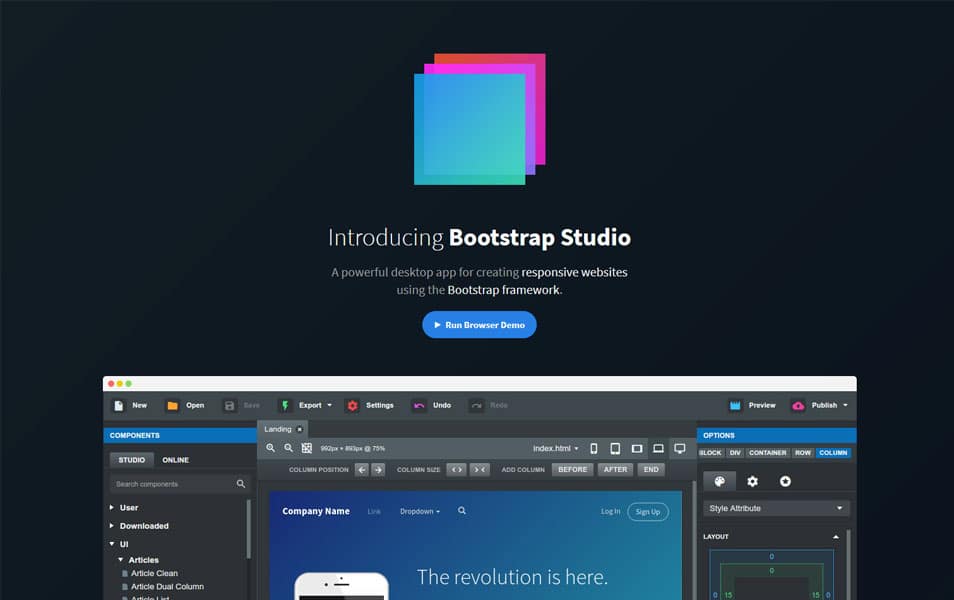This screenshot has width=954, height=600.
Task: Click the Preview icon button
Action: (x=735, y=405)
